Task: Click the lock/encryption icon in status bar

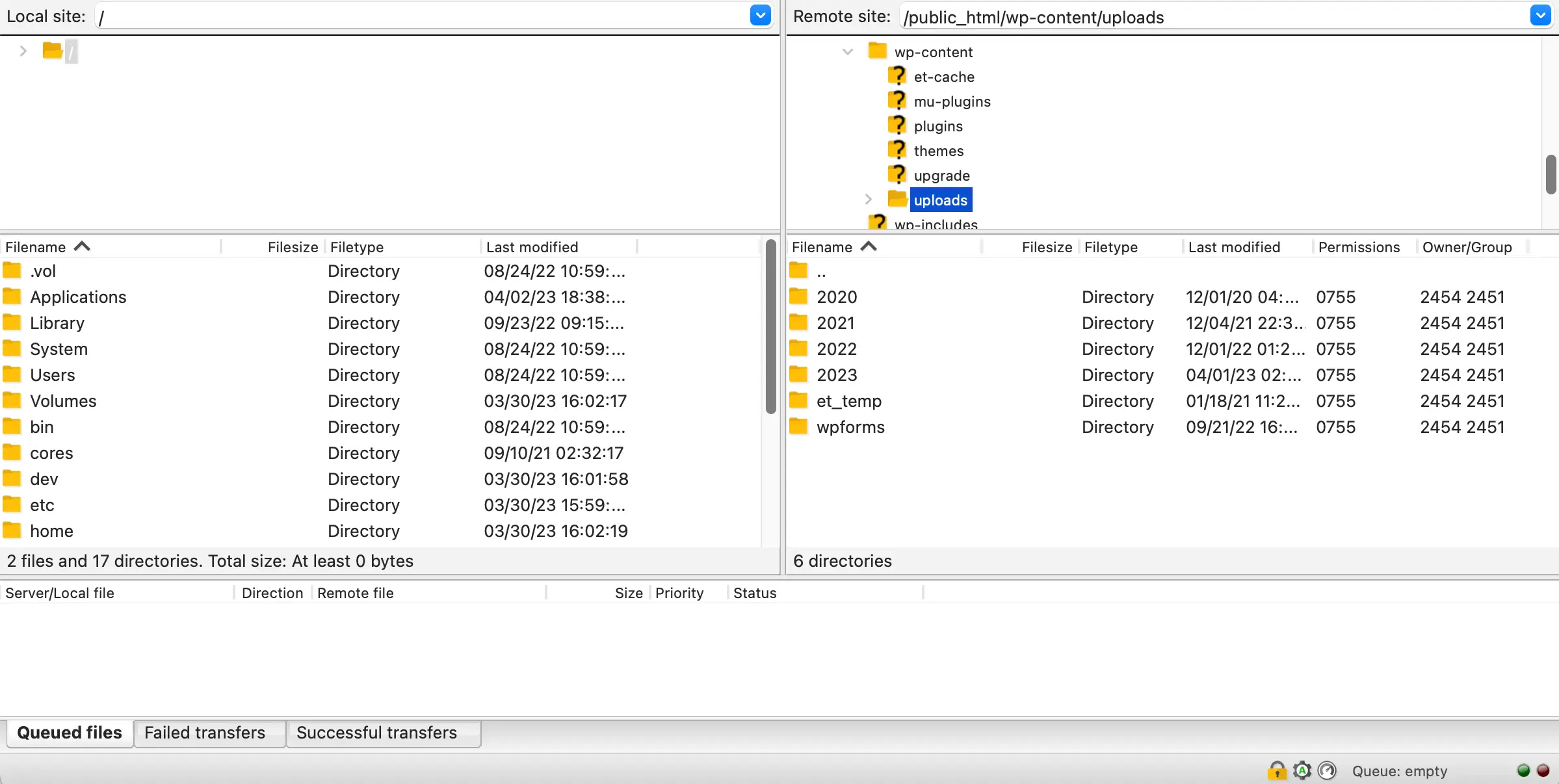Action: coord(1277,770)
